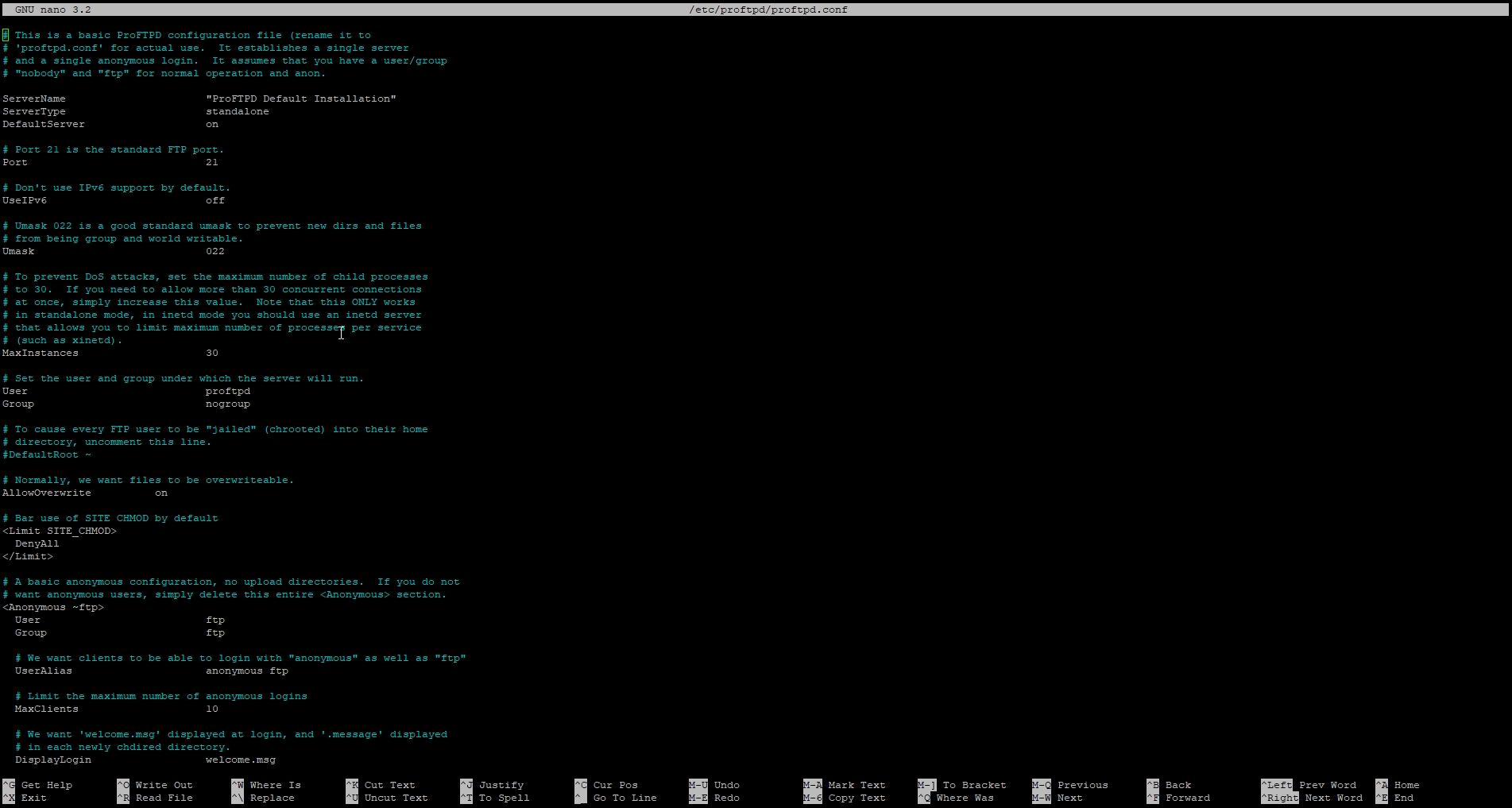
Task: Click the file path title /etc/proftpd/proftpd.conf
Action: 768,10
